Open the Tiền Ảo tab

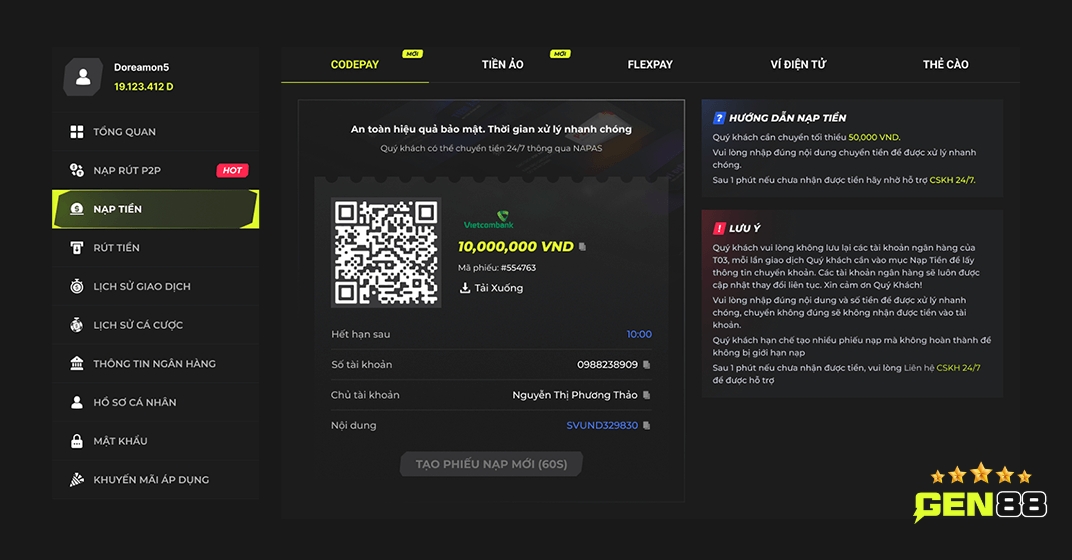(502, 64)
